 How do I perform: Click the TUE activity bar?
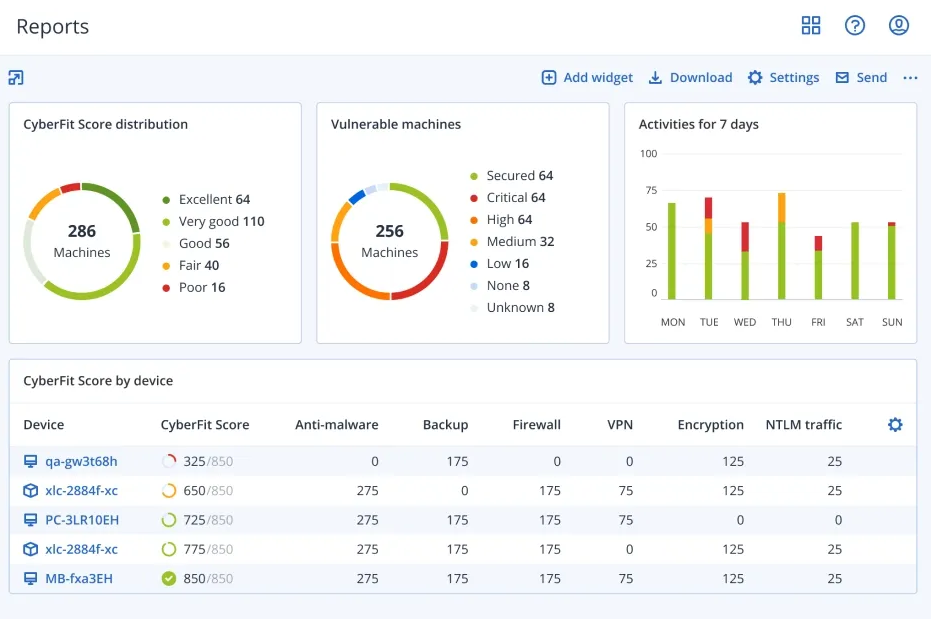[x=708, y=249]
